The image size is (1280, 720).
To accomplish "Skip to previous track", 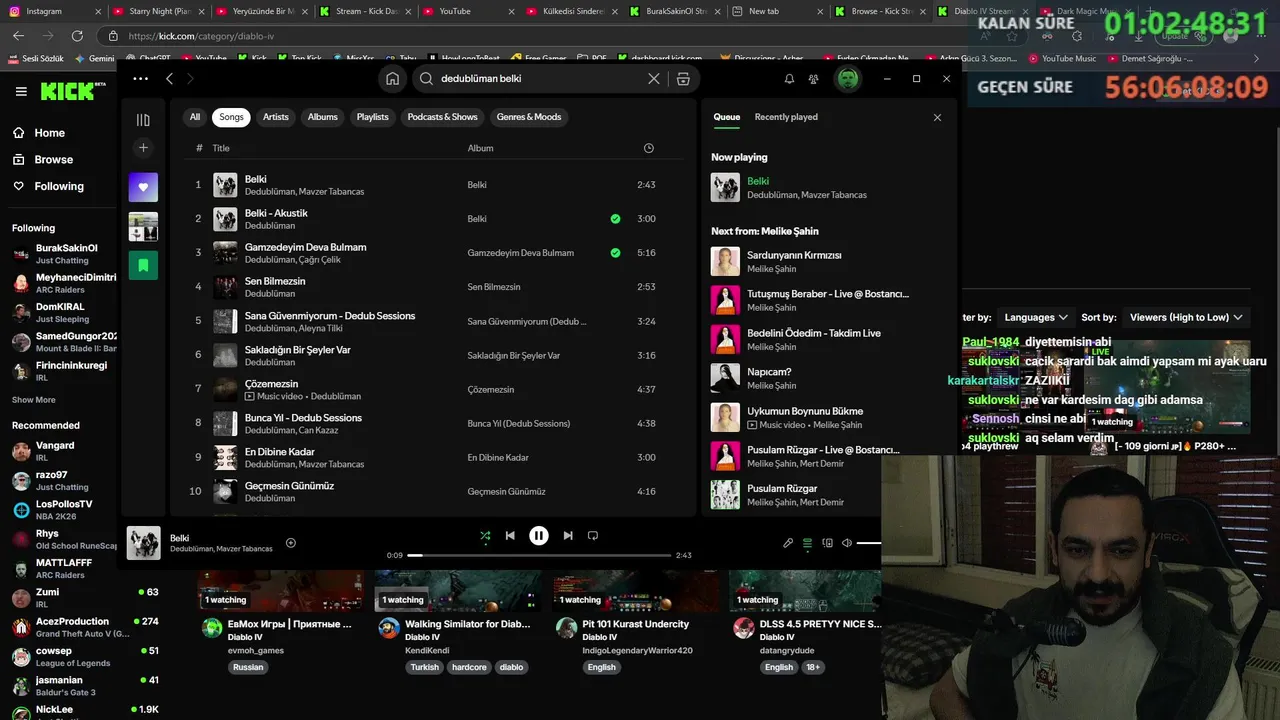I will pyautogui.click(x=510, y=536).
